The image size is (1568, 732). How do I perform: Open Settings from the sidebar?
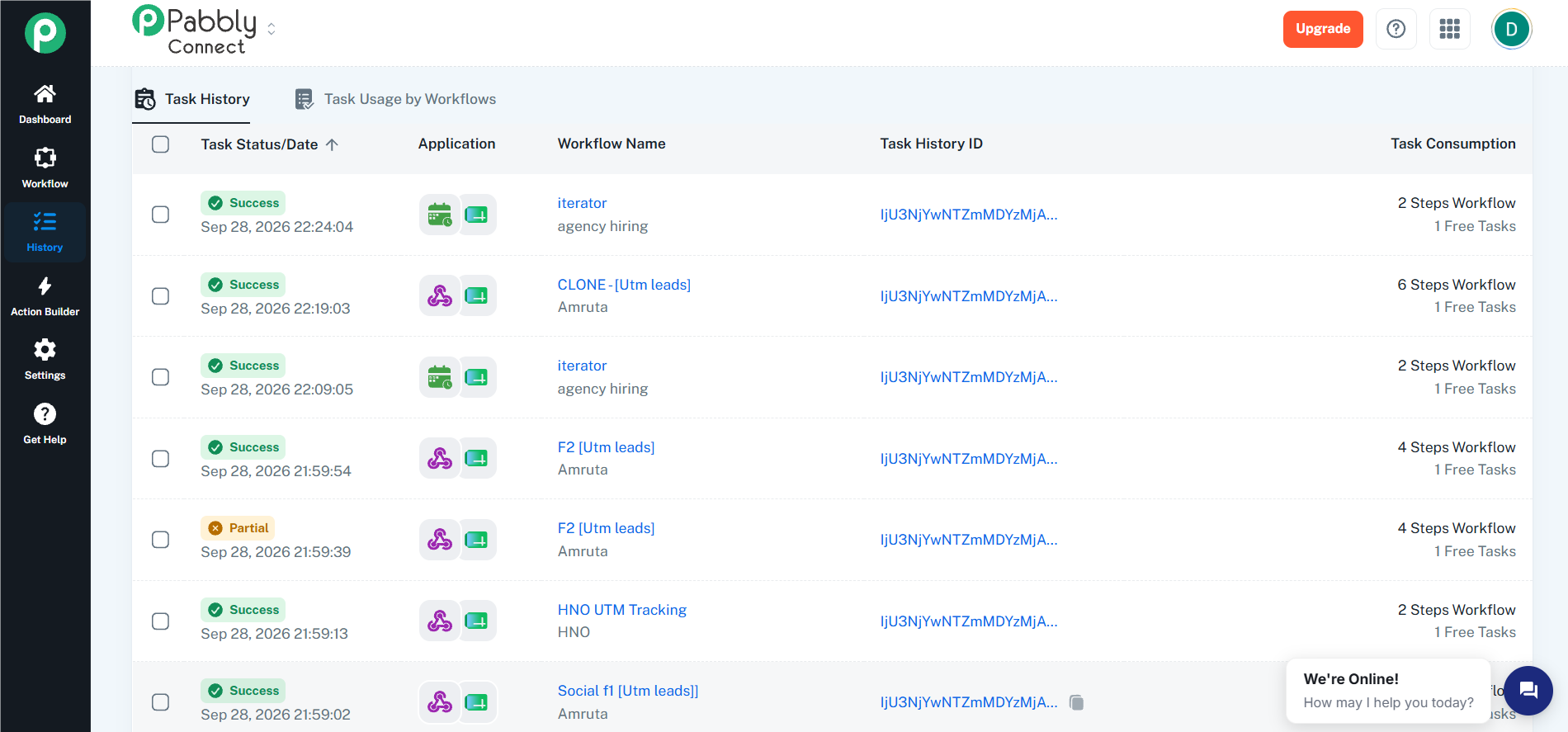[x=45, y=360]
